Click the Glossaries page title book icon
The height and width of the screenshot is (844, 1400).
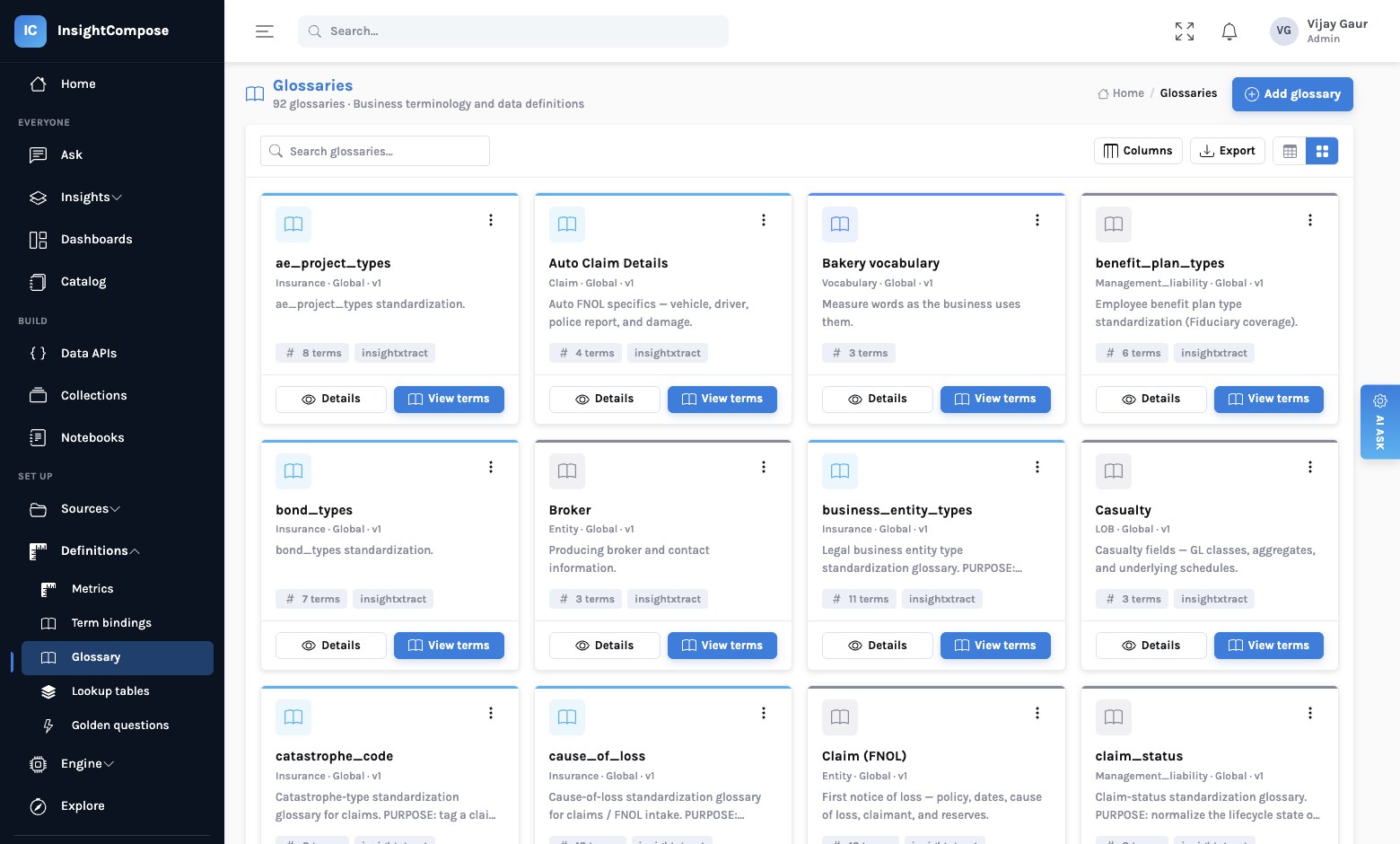click(255, 94)
